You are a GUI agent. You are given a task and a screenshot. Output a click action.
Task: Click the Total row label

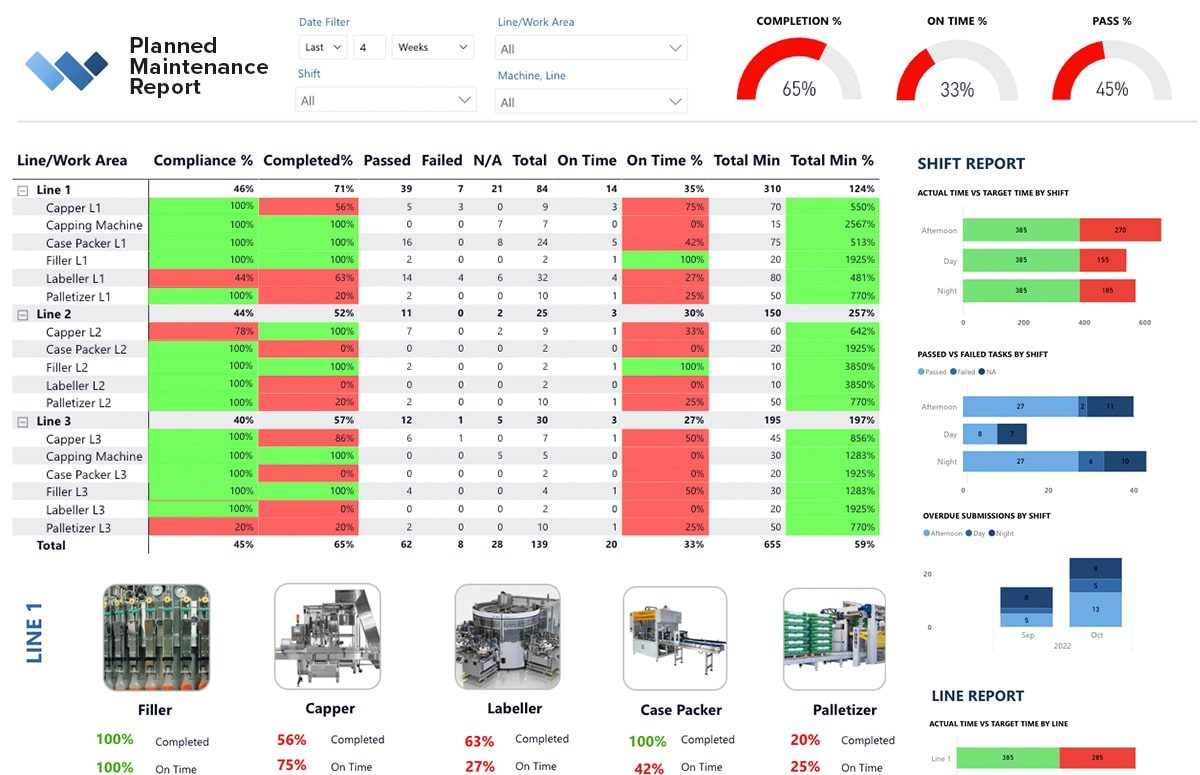point(51,545)
